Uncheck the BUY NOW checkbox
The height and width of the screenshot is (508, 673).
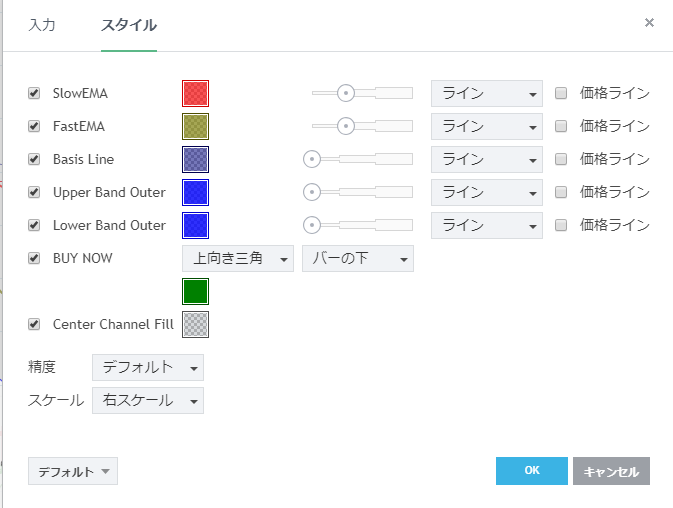pos(35,258)
